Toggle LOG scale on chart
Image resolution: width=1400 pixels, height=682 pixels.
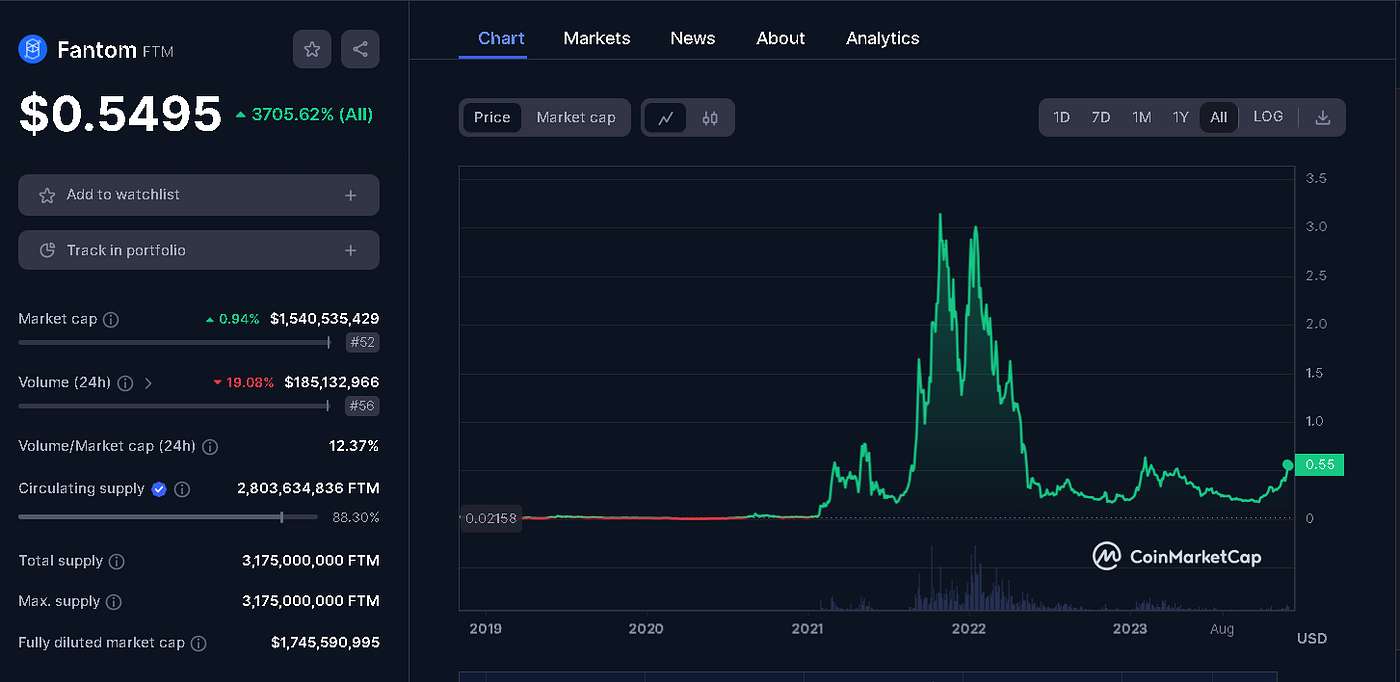tap(1268, 117)
